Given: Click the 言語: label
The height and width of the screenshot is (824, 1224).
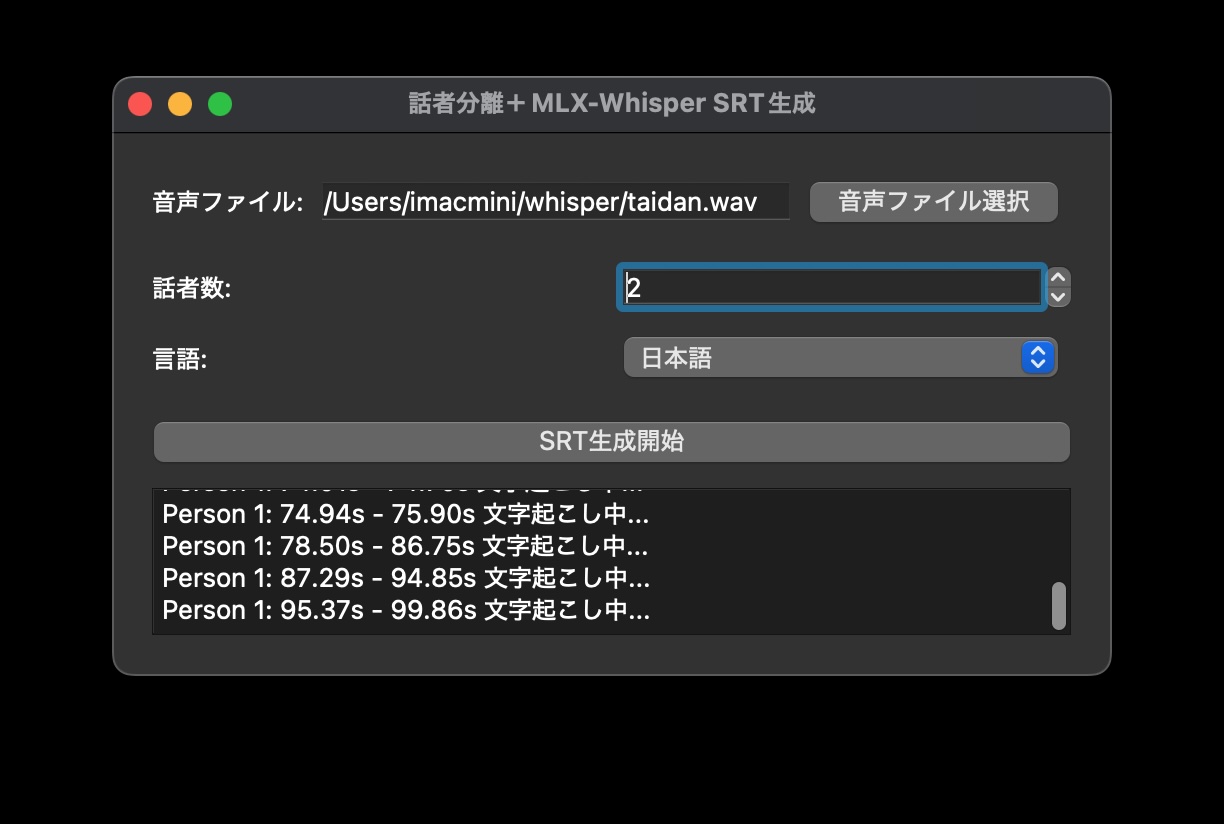Looking at the screenshot, I should 180,359.
